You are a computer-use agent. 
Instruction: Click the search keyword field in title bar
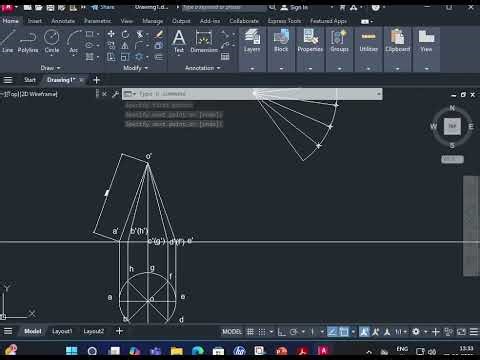[x=224, y=7]
